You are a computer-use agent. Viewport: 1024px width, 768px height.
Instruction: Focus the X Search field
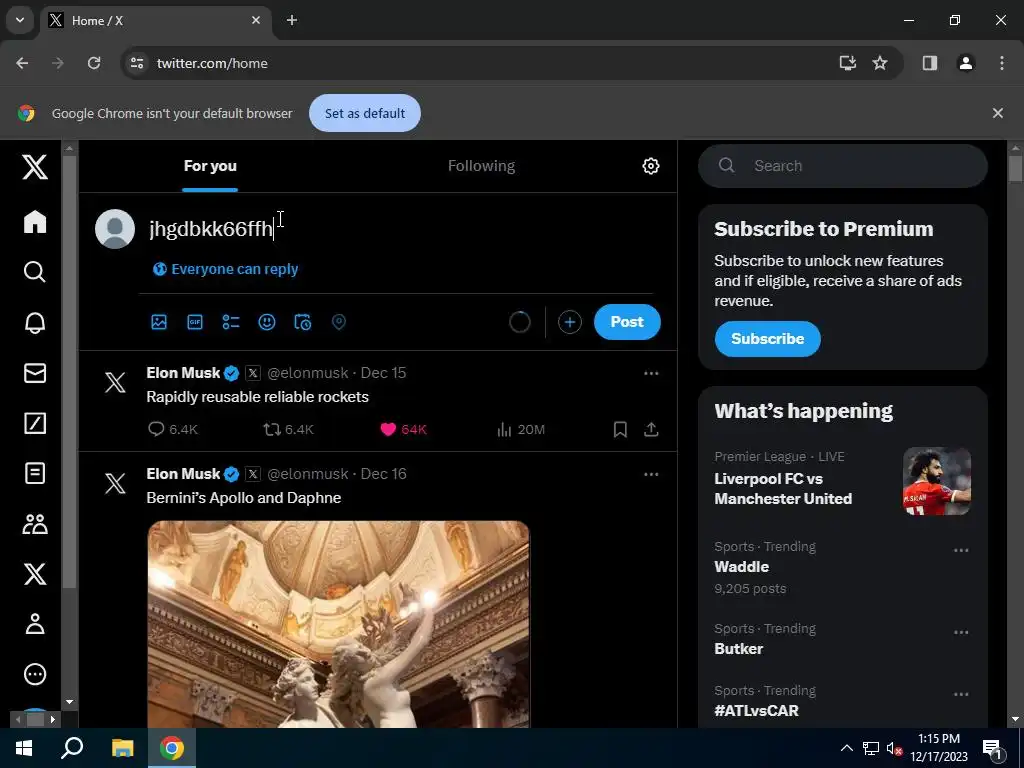[x=842, y=166]
